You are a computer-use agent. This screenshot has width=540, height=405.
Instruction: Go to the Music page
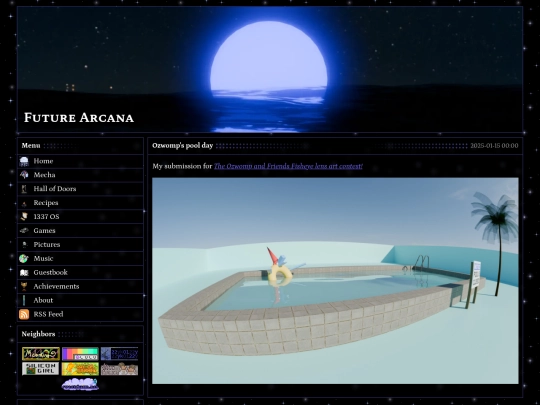[43, 258]
